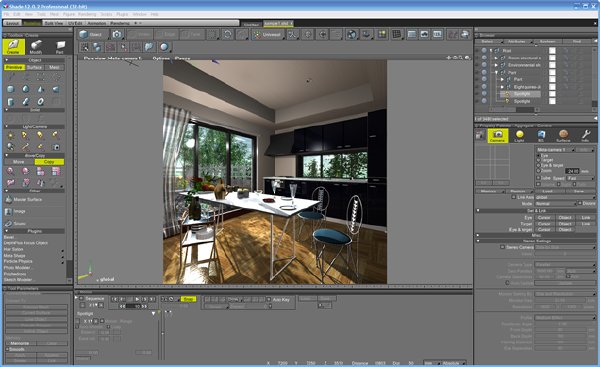Image resolution: width=600 pixels, height=367 pixels.
Task: Select the Modify toolbox icon
Action: [36, 47]
